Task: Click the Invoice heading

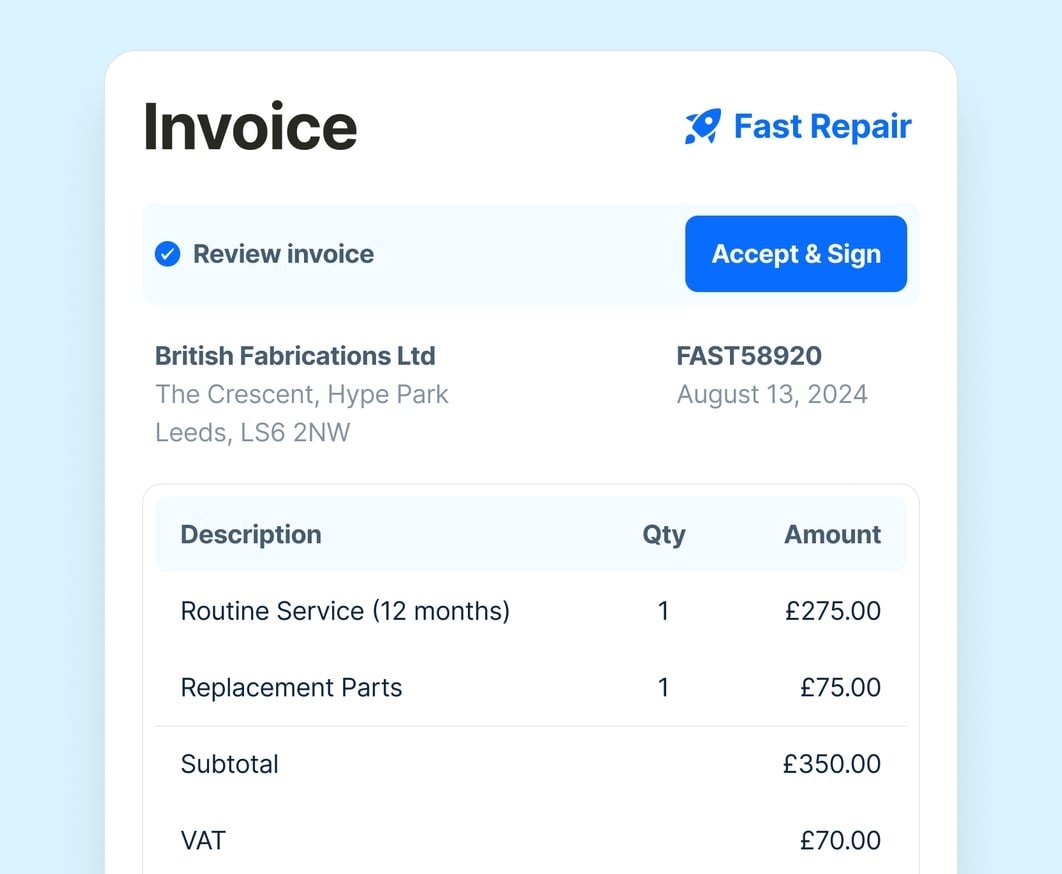Action: point(250,127)
